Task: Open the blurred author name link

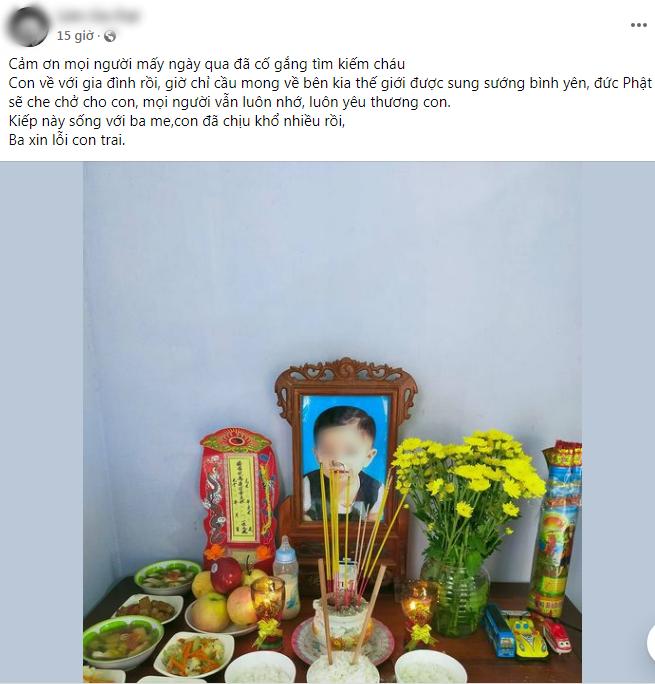Action: click(98, 16)
